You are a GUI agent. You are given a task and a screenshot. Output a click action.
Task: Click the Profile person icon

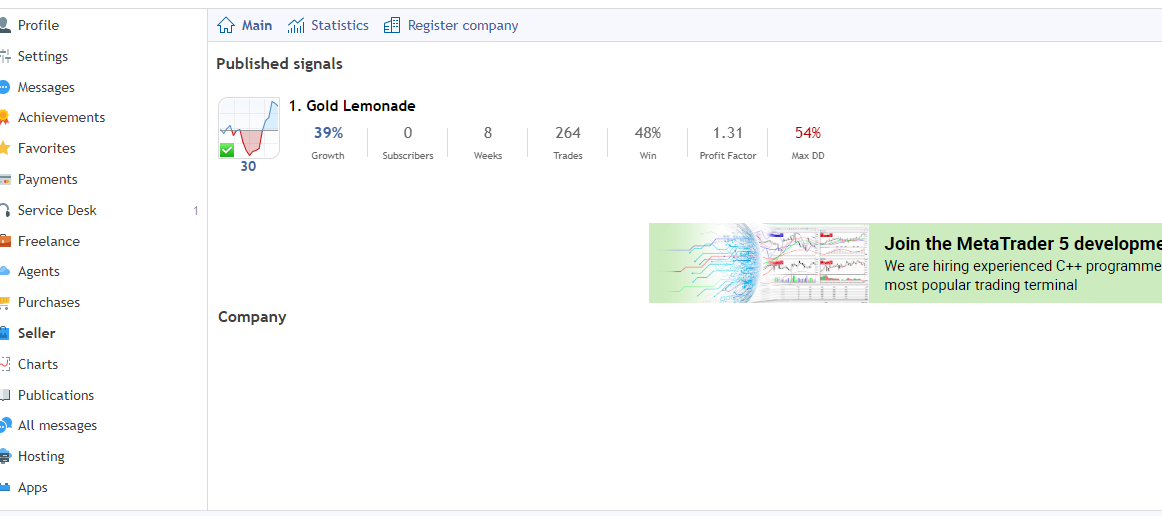click(4, 25)
